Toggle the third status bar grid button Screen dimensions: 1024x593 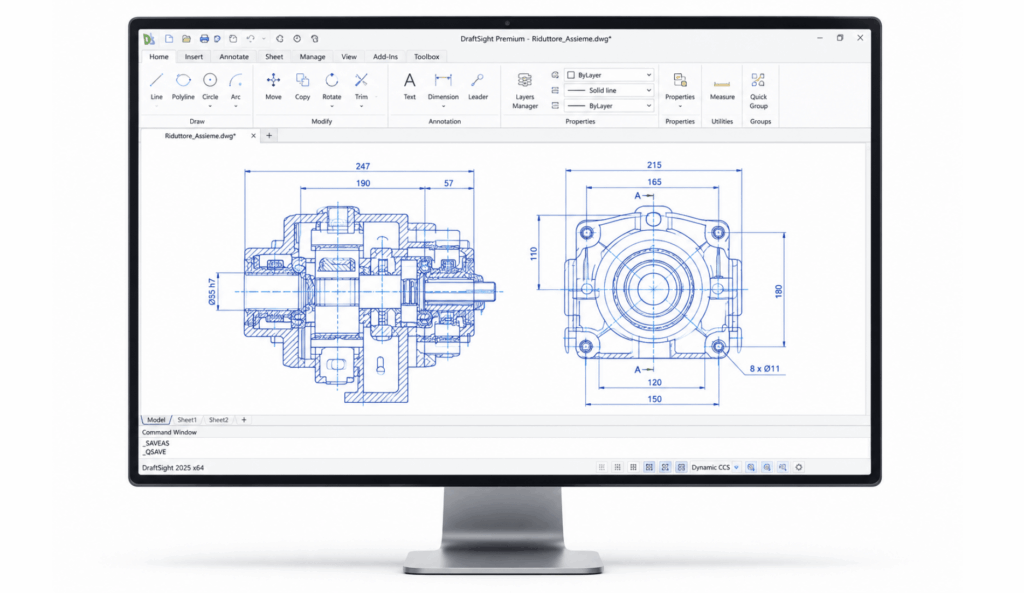tap(633, 467)
